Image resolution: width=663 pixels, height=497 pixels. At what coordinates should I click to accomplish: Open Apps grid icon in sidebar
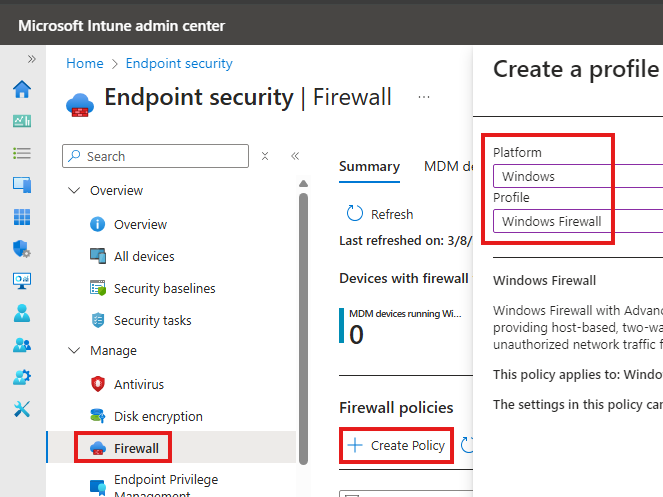22,217
